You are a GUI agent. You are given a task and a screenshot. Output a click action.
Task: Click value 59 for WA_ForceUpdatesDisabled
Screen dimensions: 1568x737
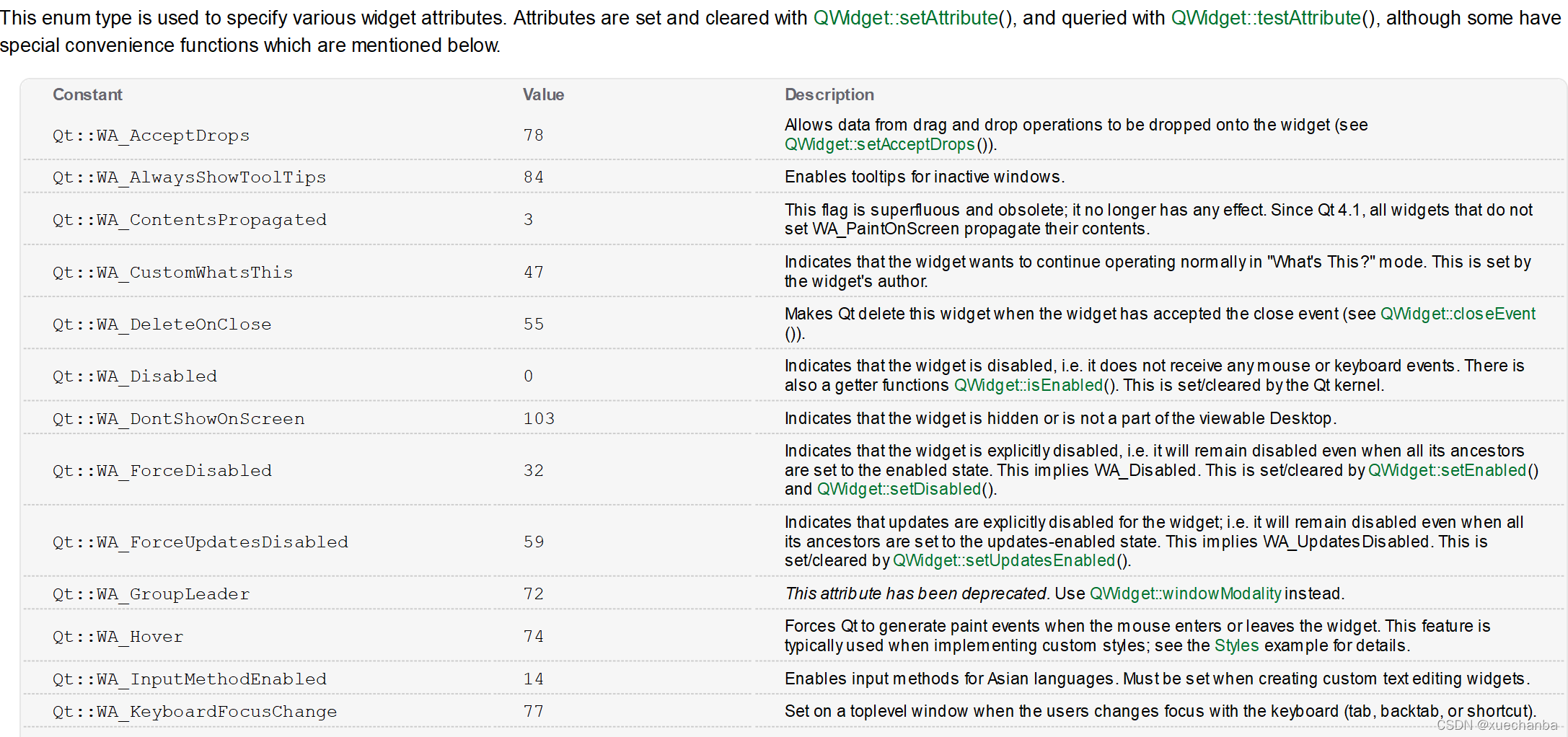(534, 542)
